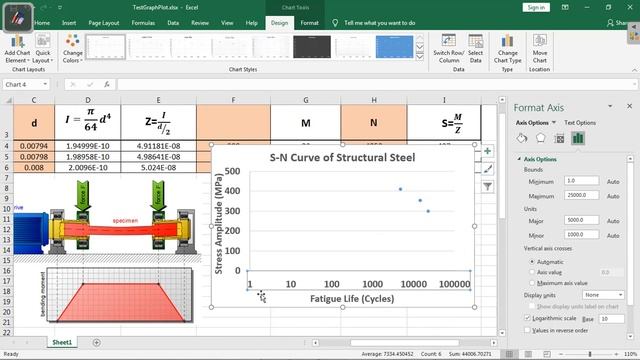Open the Name Box dropdown
The image size is (640, 360).
(x=45, y=84)
